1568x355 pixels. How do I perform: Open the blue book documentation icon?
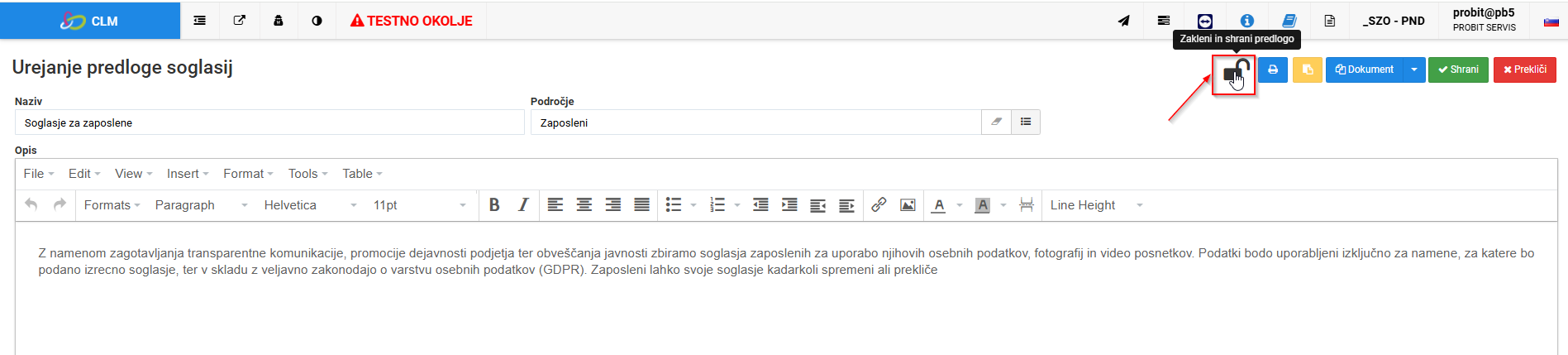pos(1289,21)
